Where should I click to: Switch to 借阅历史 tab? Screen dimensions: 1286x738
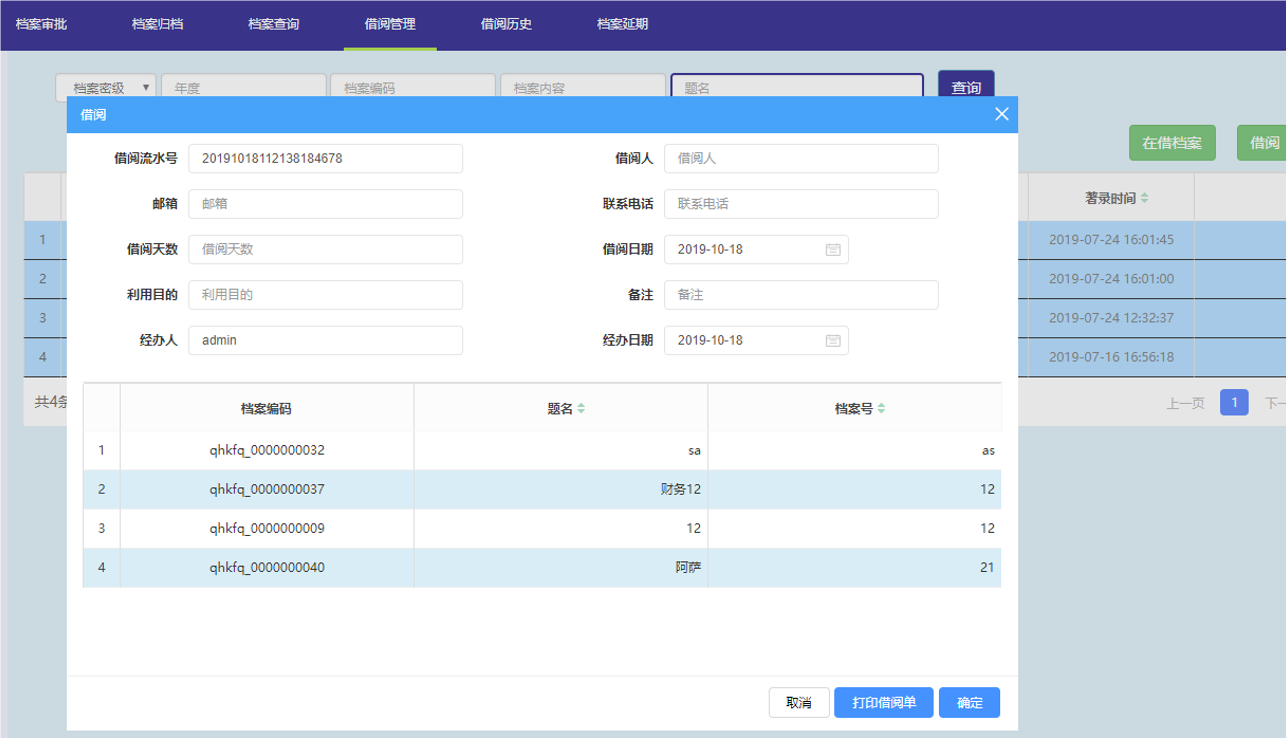point(506,24)
